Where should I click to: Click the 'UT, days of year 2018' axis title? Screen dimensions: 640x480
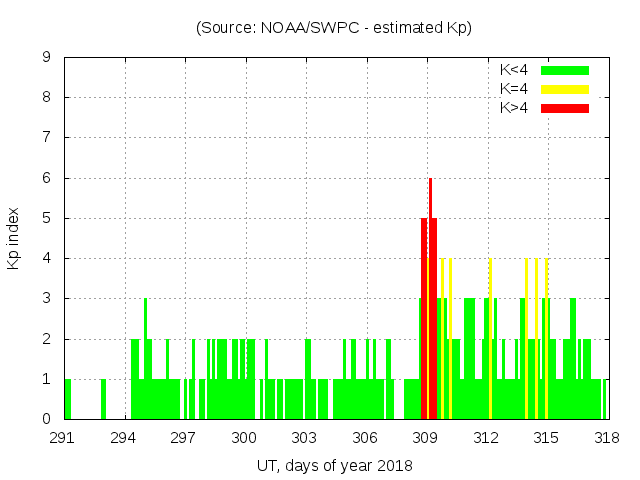334,465
